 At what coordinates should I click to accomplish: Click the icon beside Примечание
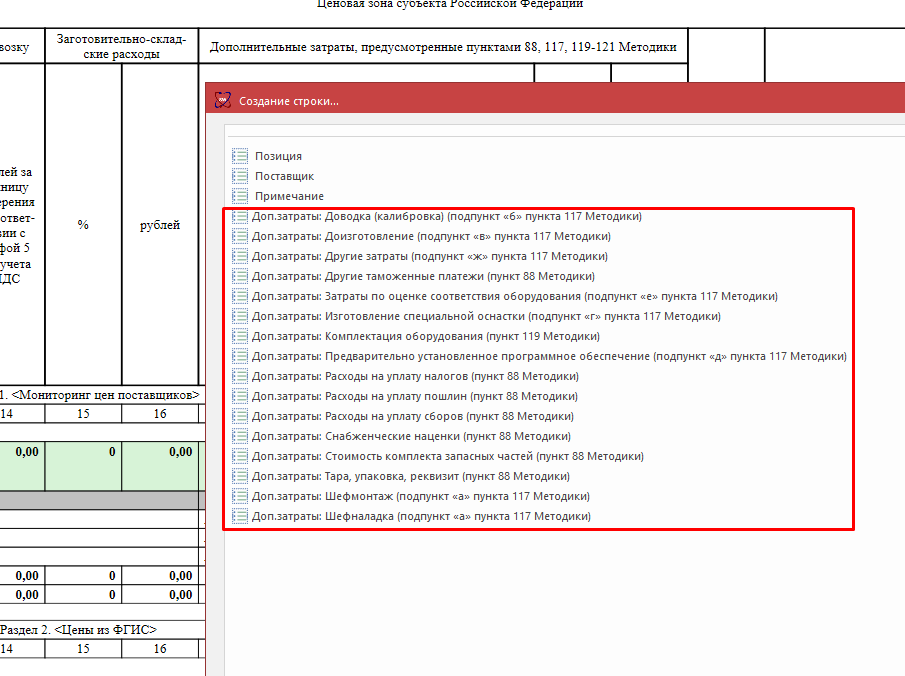[x=240, y=196]
